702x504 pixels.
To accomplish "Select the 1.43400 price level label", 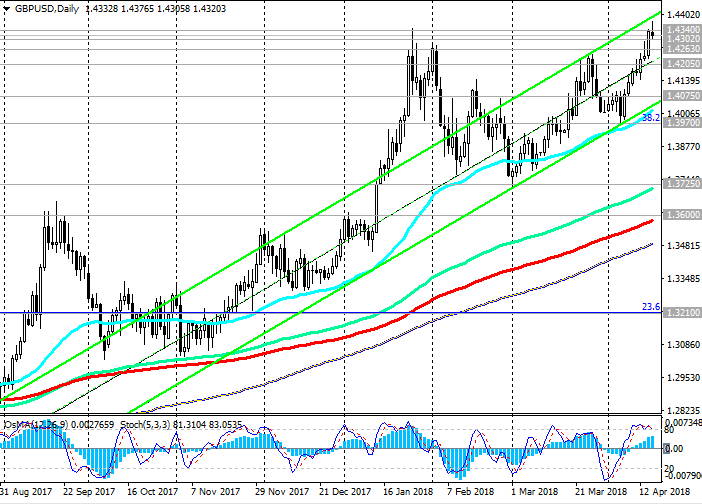I will coord(682,32).
